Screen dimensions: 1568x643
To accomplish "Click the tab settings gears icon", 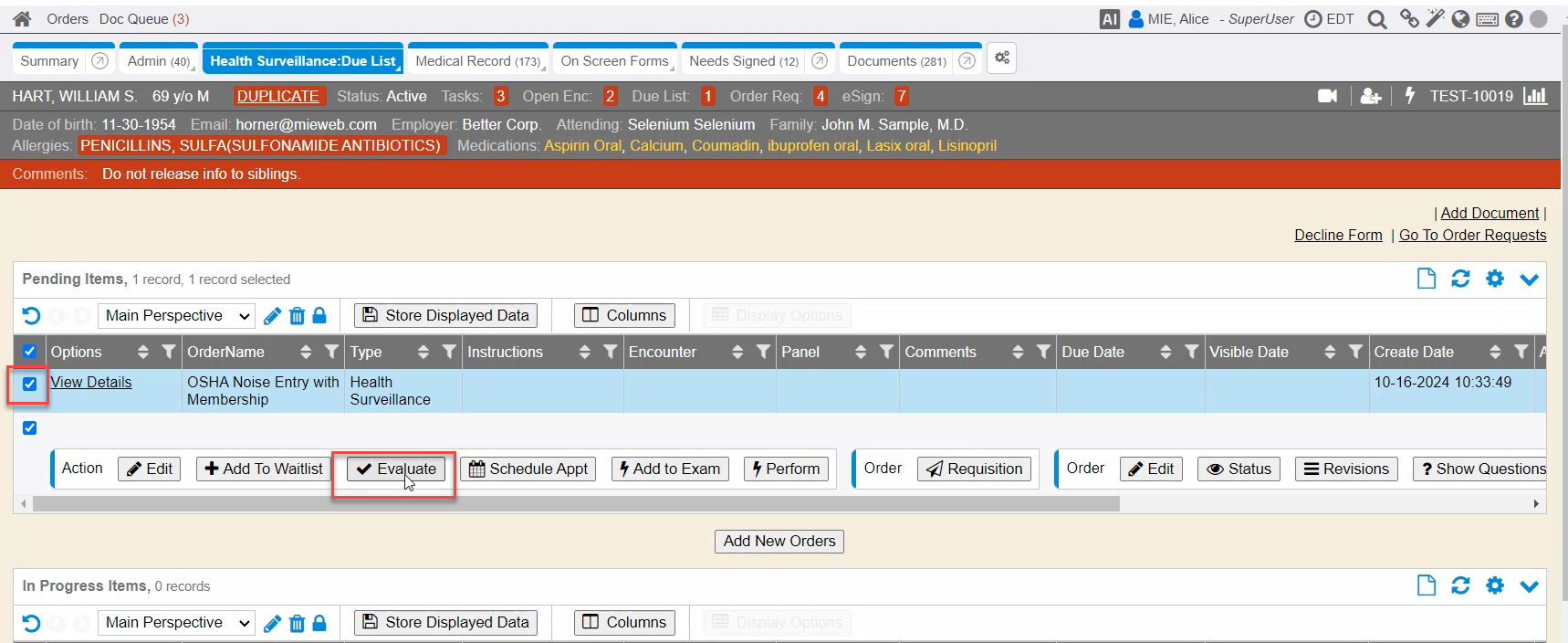I will click(x=1002, y=58).
